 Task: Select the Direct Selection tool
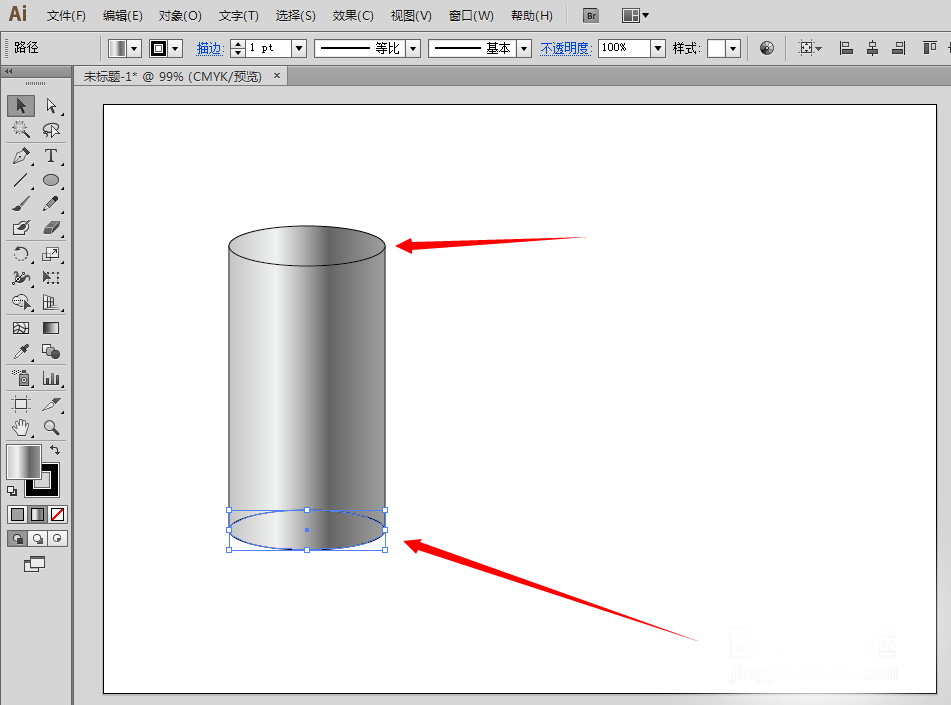pyautogui.click(x=51, y=106)
